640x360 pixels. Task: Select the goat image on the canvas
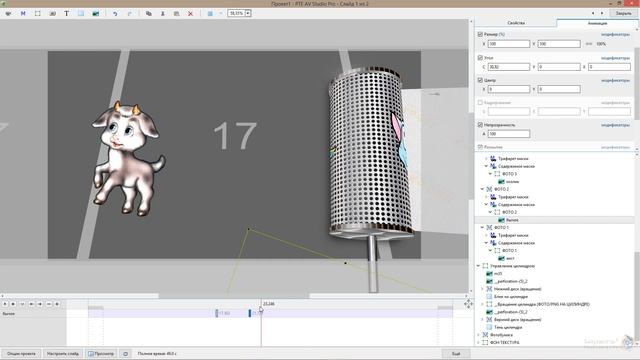128,157
